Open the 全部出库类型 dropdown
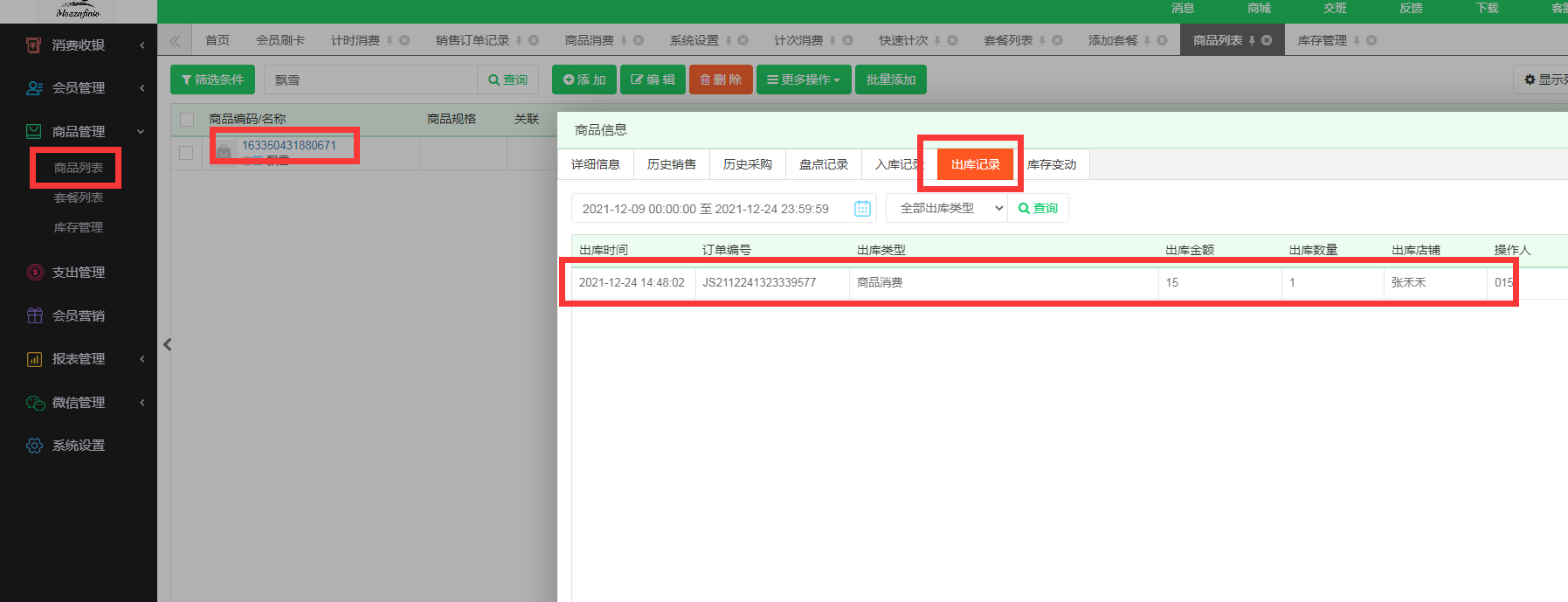This screenshot has width=1568, height=602. pos(947,208)
